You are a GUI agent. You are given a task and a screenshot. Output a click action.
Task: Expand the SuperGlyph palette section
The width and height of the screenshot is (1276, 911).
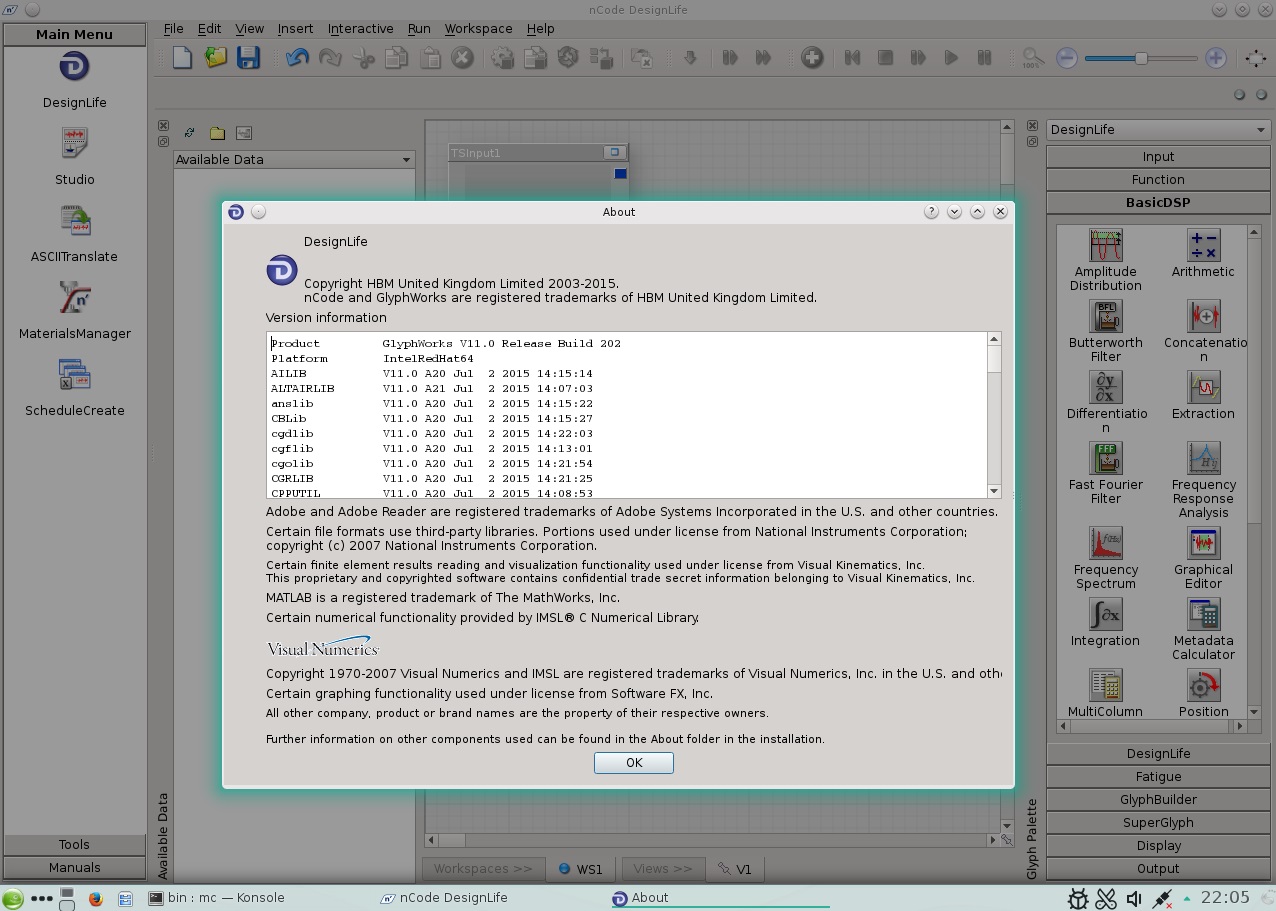(1158, 822)
